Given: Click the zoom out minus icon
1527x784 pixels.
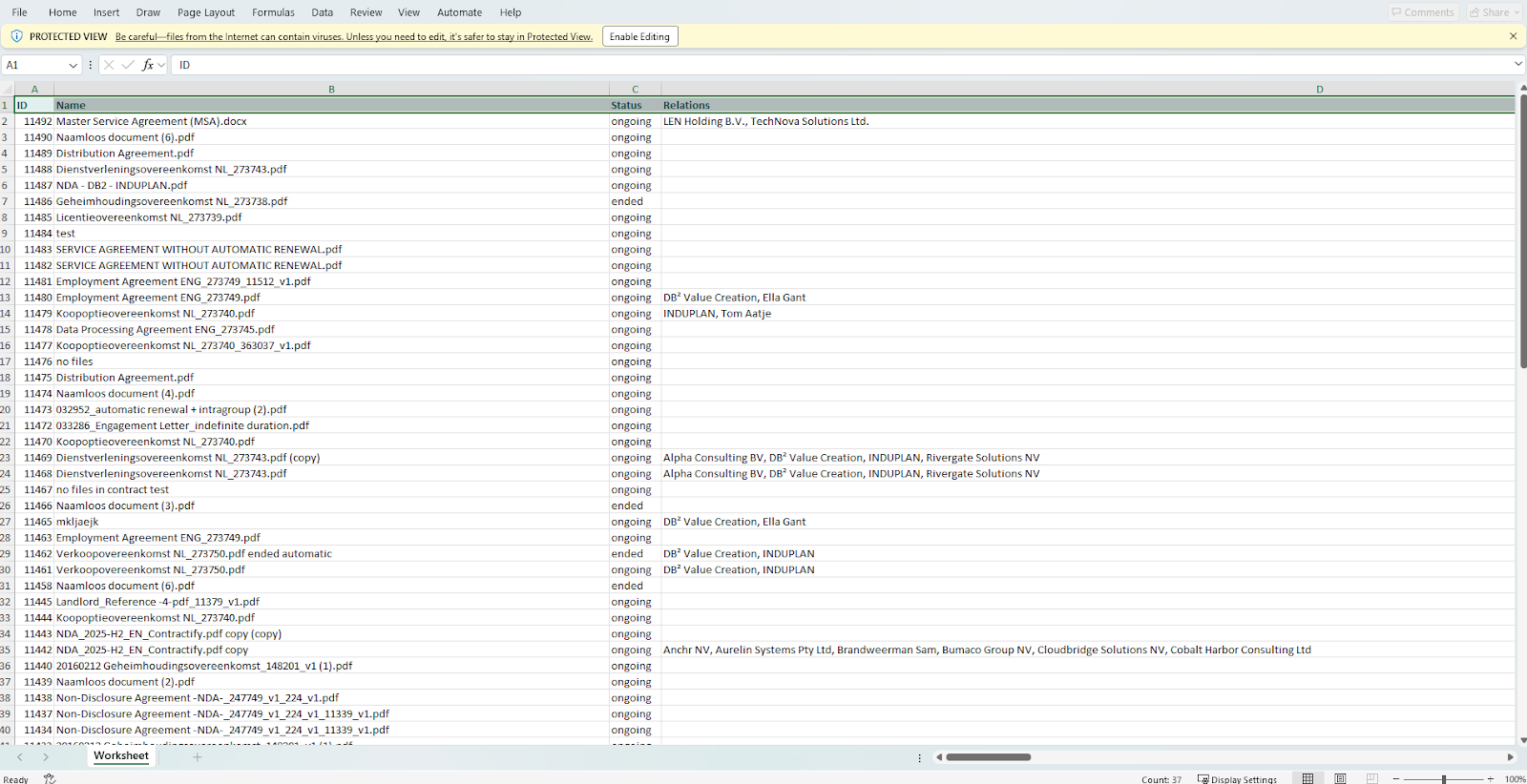Looking at the screenshot, I should 1395,779.
